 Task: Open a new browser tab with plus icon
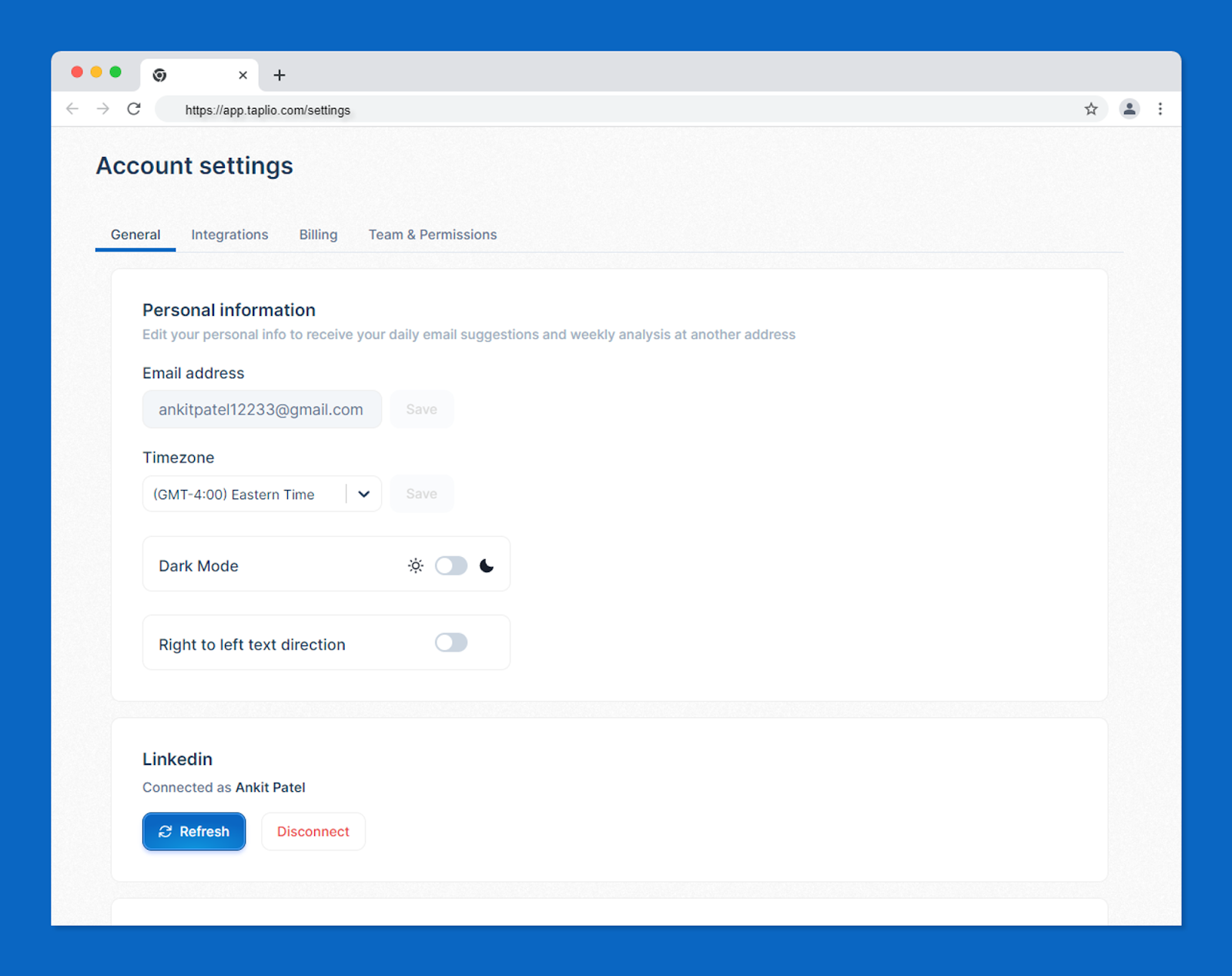pos(280,75)
